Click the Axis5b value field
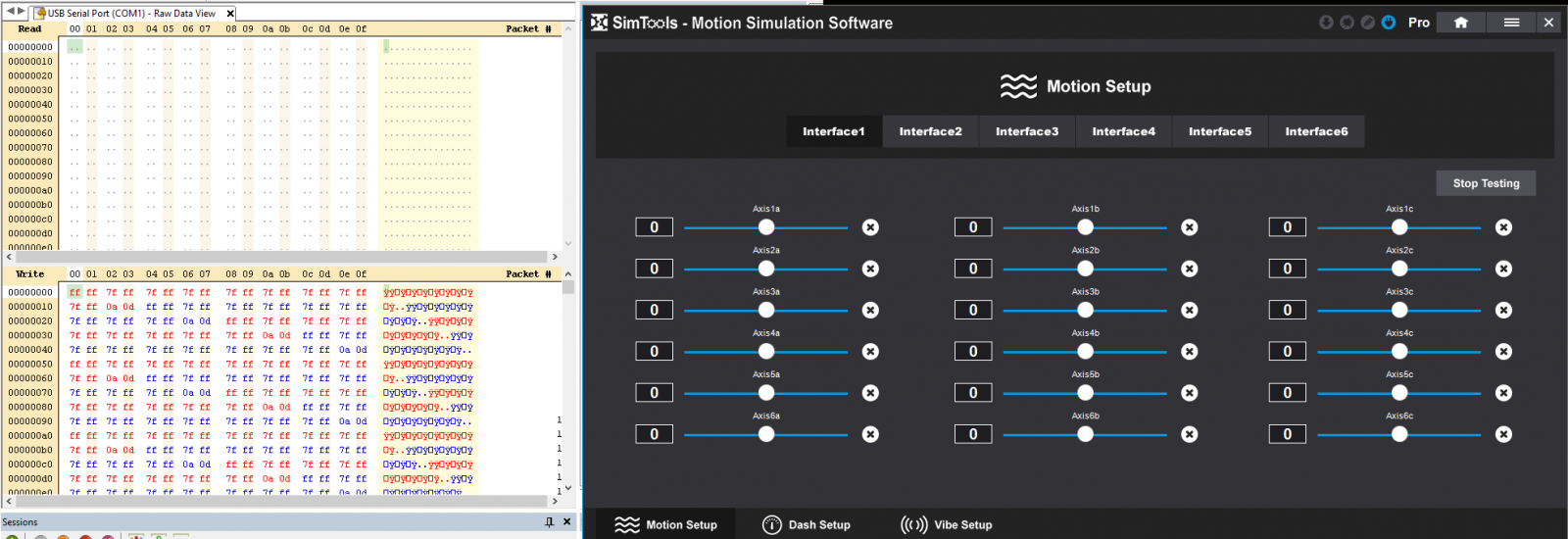Image resolution: width=1568 pixels, height=539 pixels. click(973, 393)
